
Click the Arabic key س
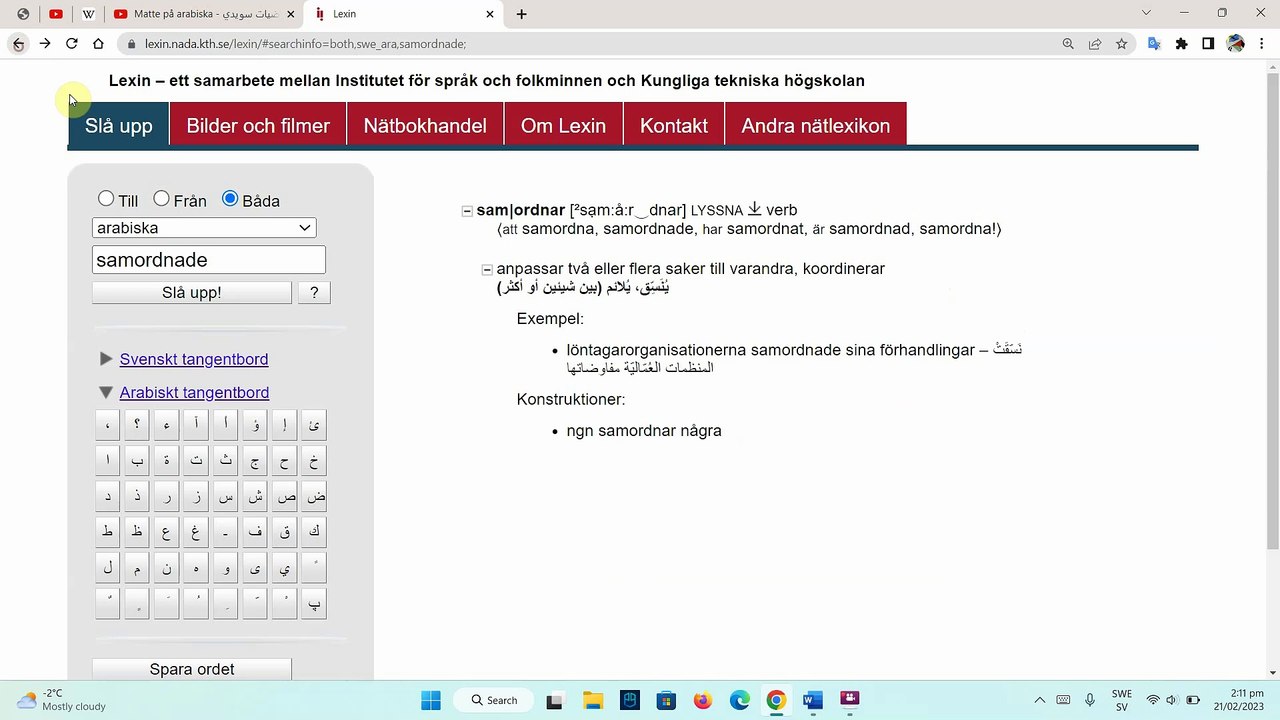(226, 496)
